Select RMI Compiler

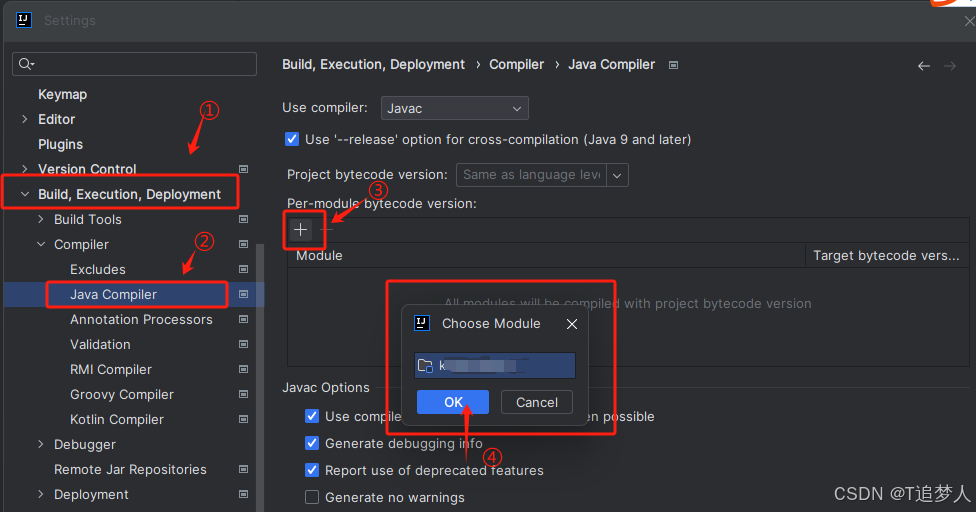pos(111,370)
